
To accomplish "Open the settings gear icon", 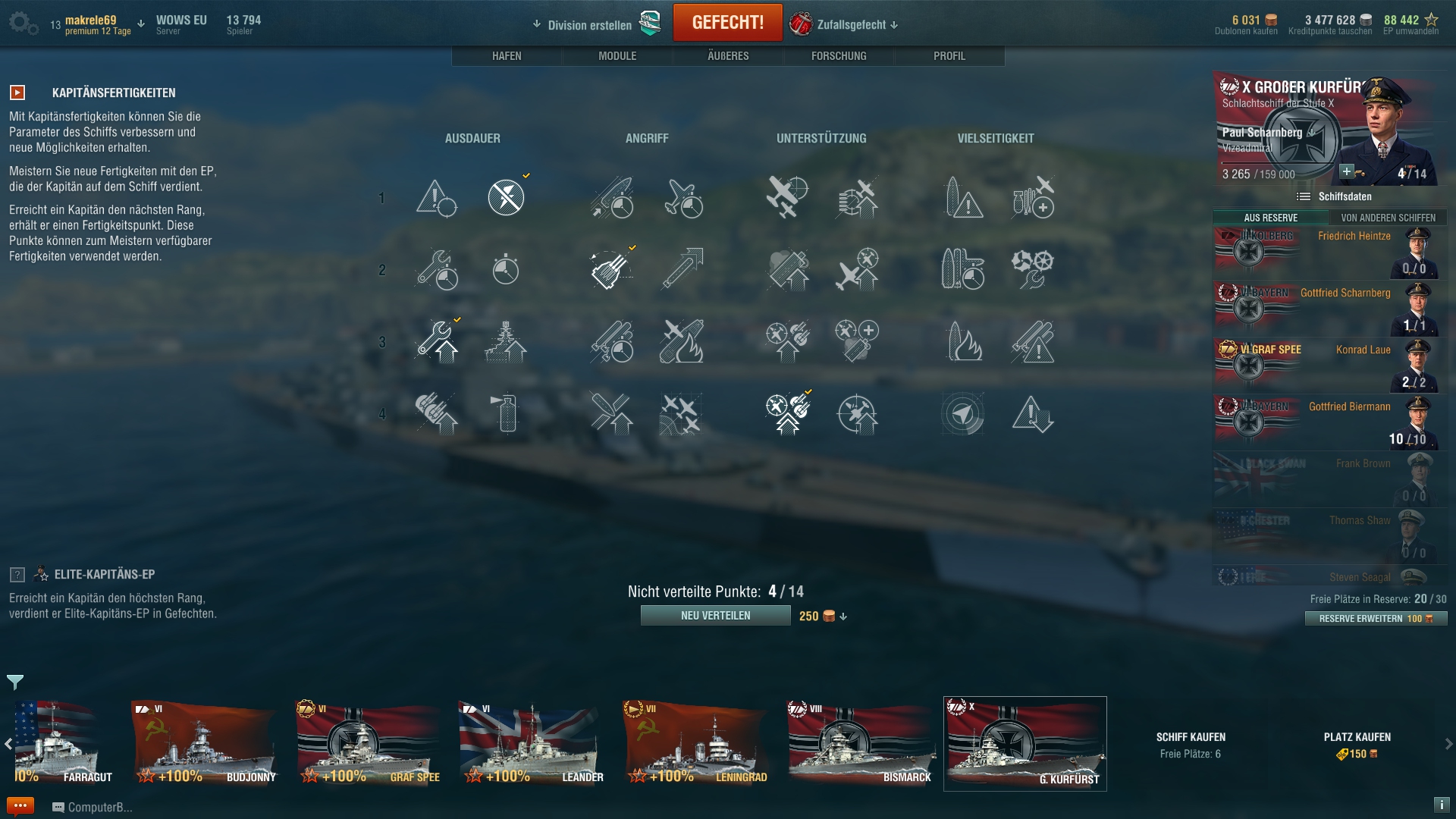I will (x=23, y=24).
